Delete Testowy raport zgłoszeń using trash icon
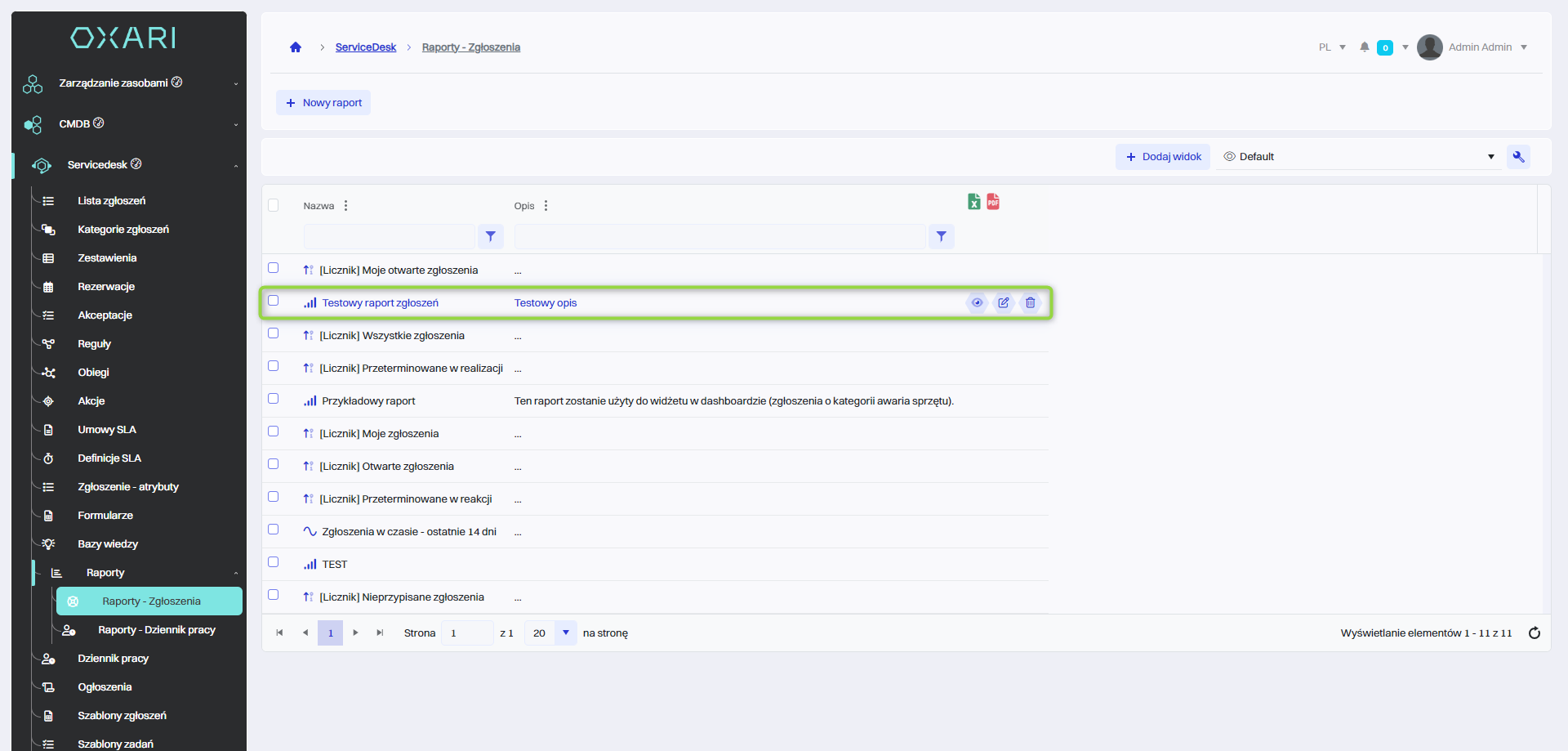The height and width of the screenshot is (751, 1568). click(x=1031, y=303)
